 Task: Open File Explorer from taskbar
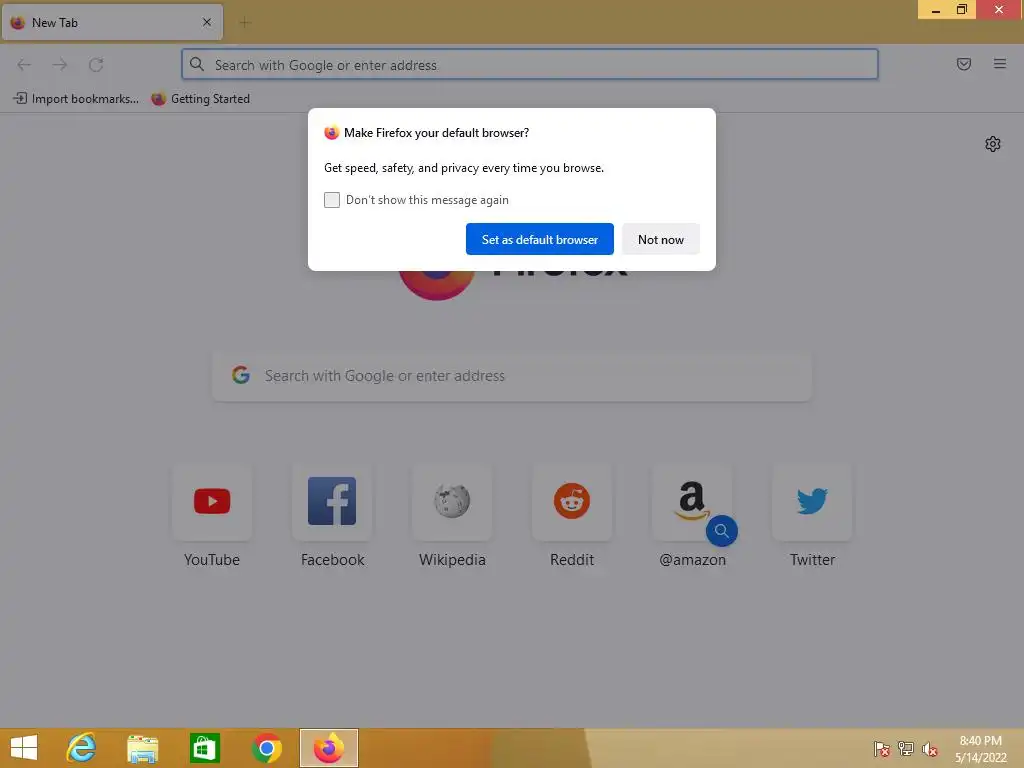click(142, 748)
